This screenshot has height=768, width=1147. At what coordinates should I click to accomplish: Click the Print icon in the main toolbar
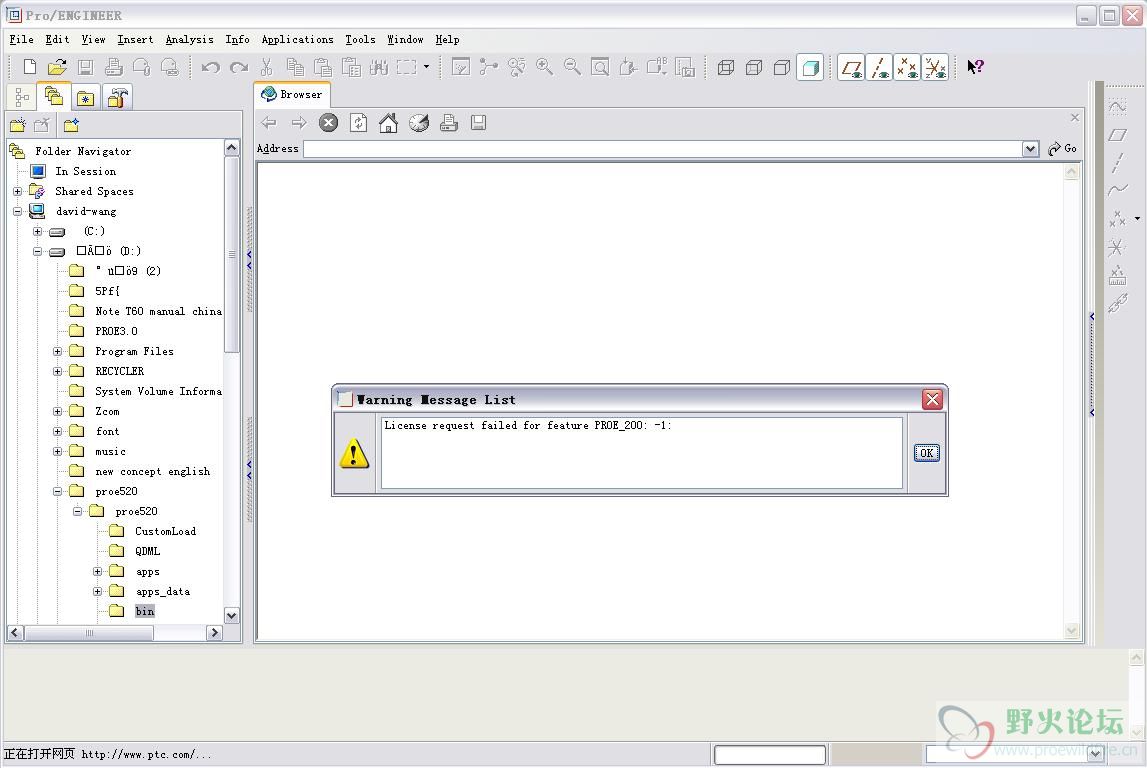coord(113,67)
